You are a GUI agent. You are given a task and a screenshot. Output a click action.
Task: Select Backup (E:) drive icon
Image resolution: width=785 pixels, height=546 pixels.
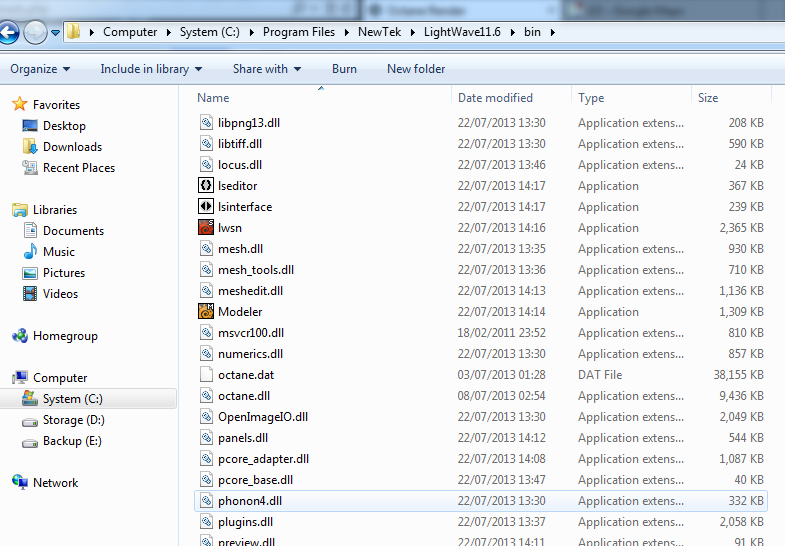pyautogui.click(x=30, y=442)
